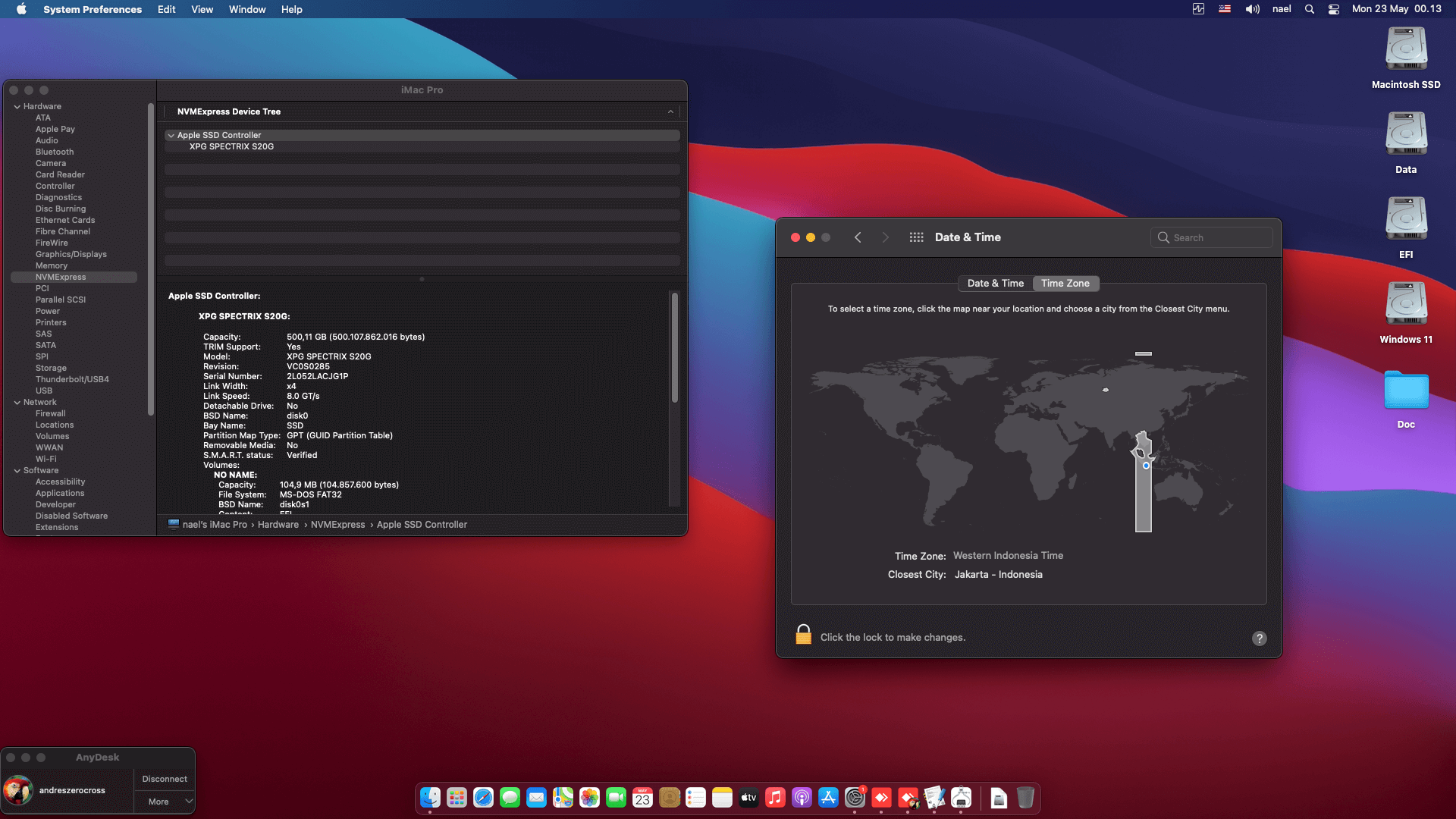Select Graphics/Displays in Hardware list
The height and width of the screenshot is (819, 1456).
[x=71, y=255]
